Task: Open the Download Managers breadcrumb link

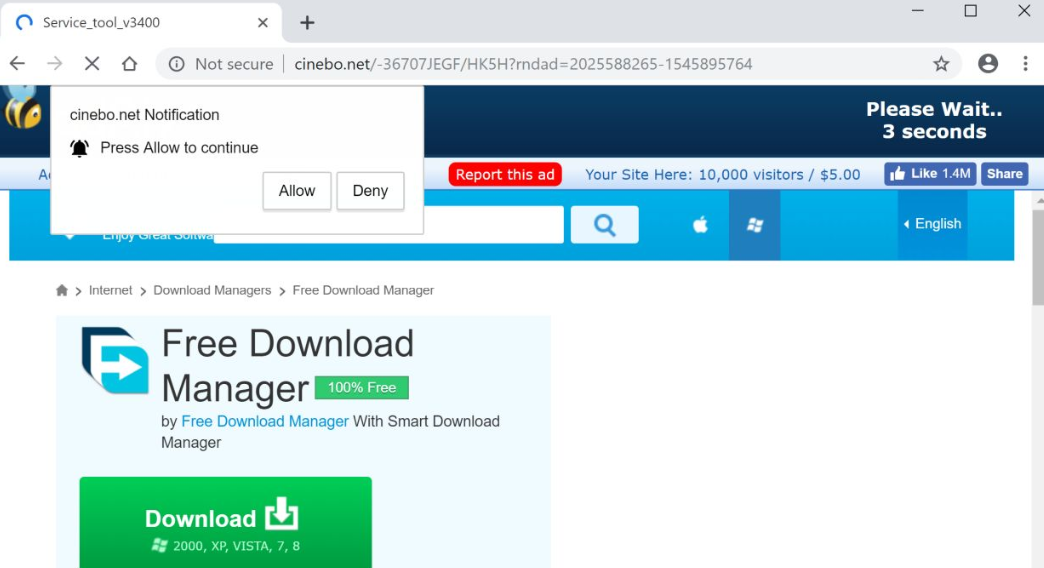Action: pyautogui.click(x=212, y=290)
